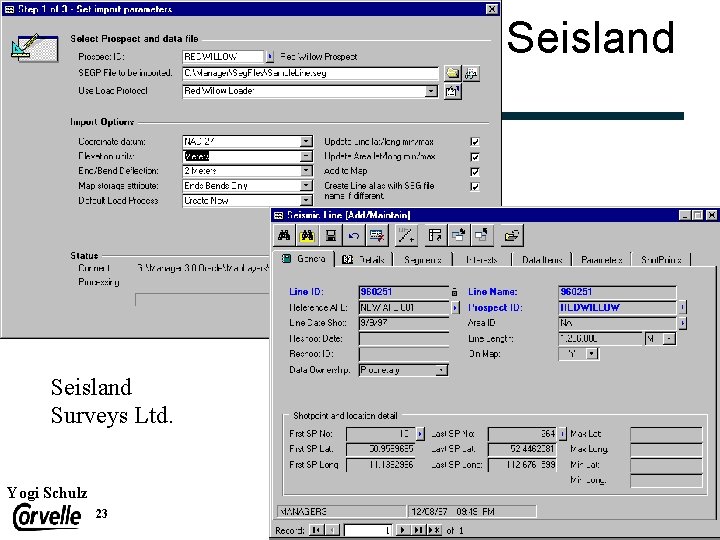
Task: Click lookup arrow beside Area ID field
Action: 683,323
